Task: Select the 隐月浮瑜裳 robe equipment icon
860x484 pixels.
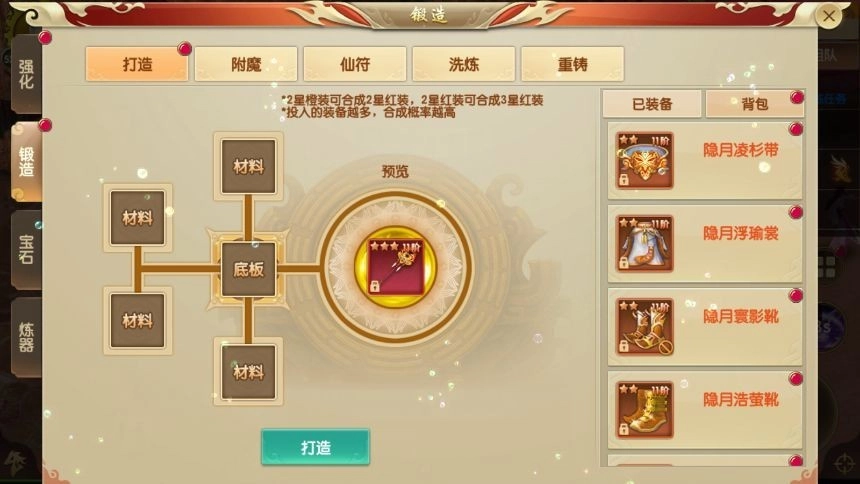Action: click(x=644, y=244)
